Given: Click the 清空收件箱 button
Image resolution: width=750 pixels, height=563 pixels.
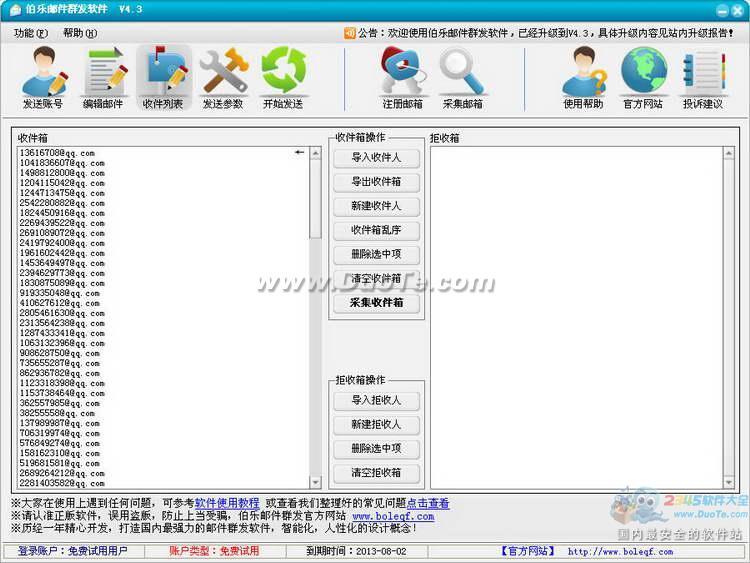Looking at the screenshot, I should point(376,278).
